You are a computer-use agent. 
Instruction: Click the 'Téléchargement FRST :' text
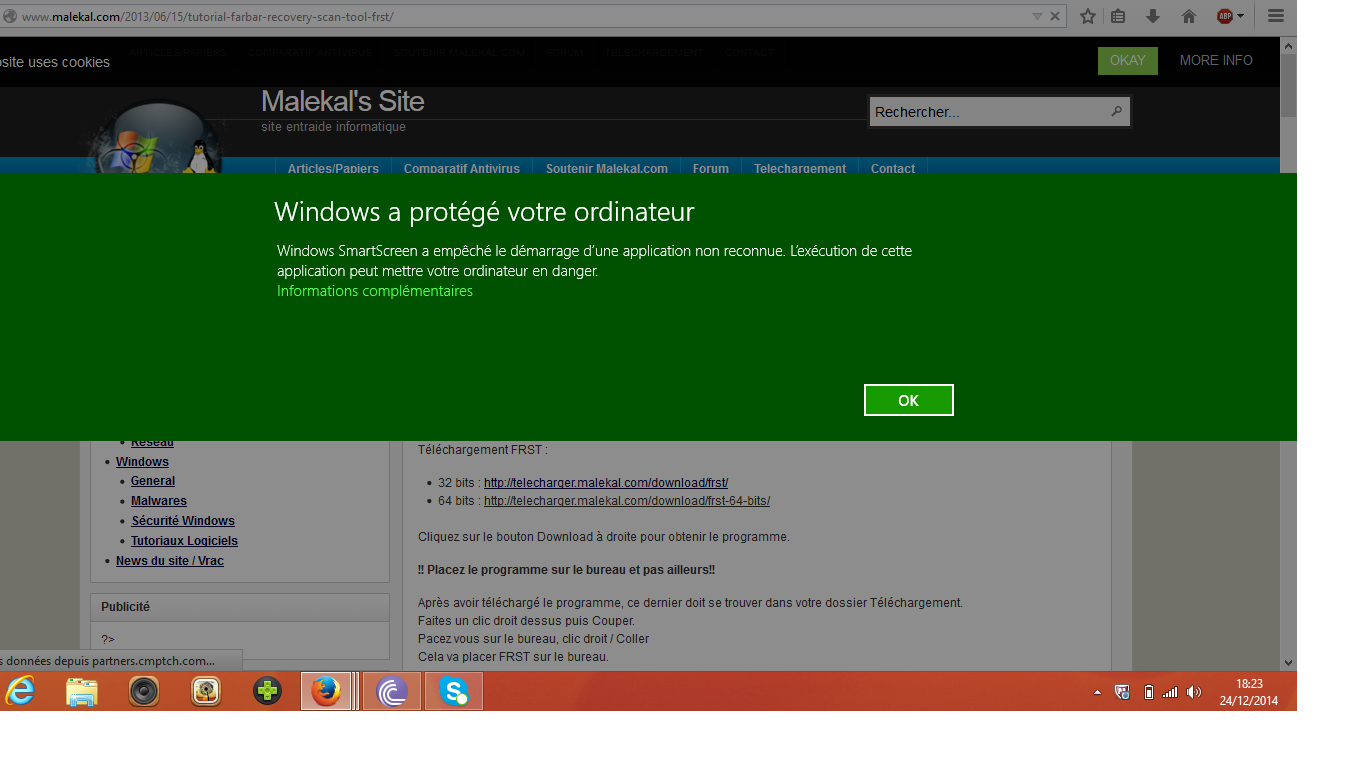click(483, 450)
